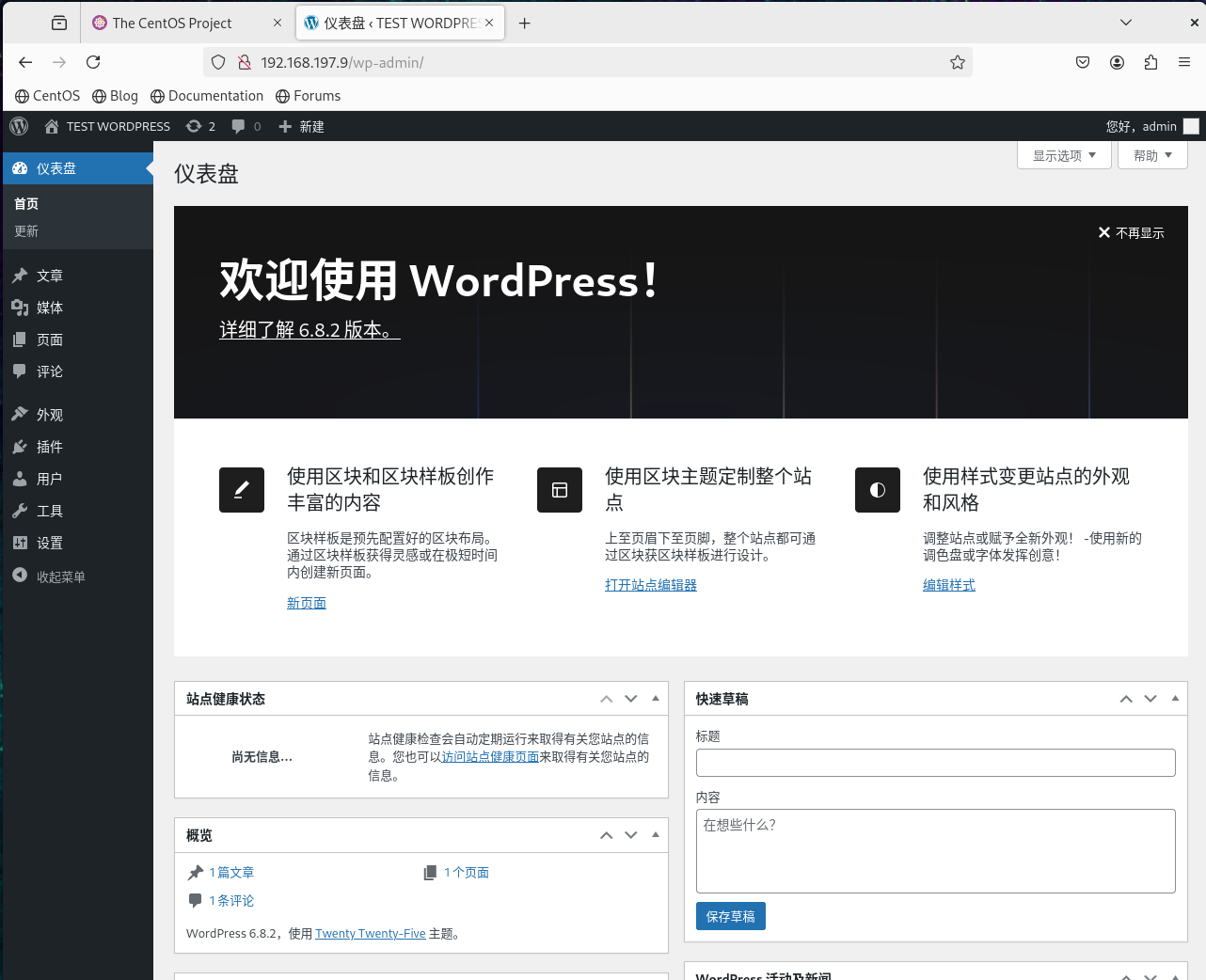
Task: Open 设置 settings menu
Action: (77, 543)
